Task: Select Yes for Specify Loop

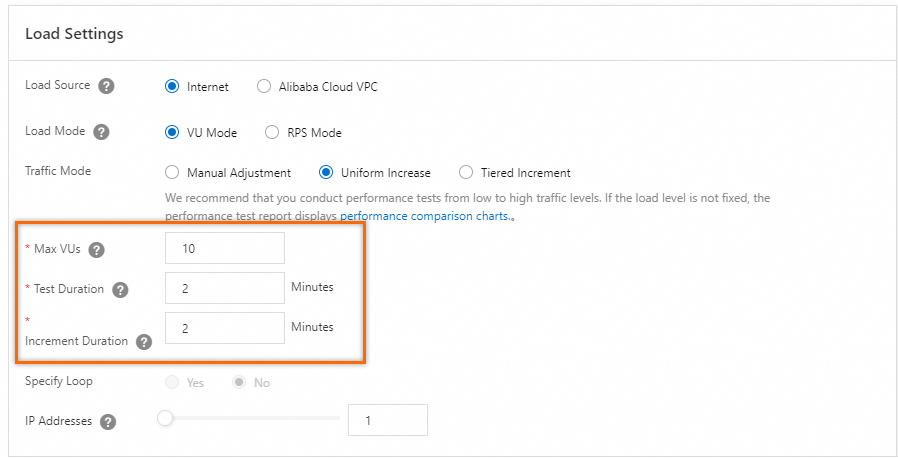Action: (172, 383)
